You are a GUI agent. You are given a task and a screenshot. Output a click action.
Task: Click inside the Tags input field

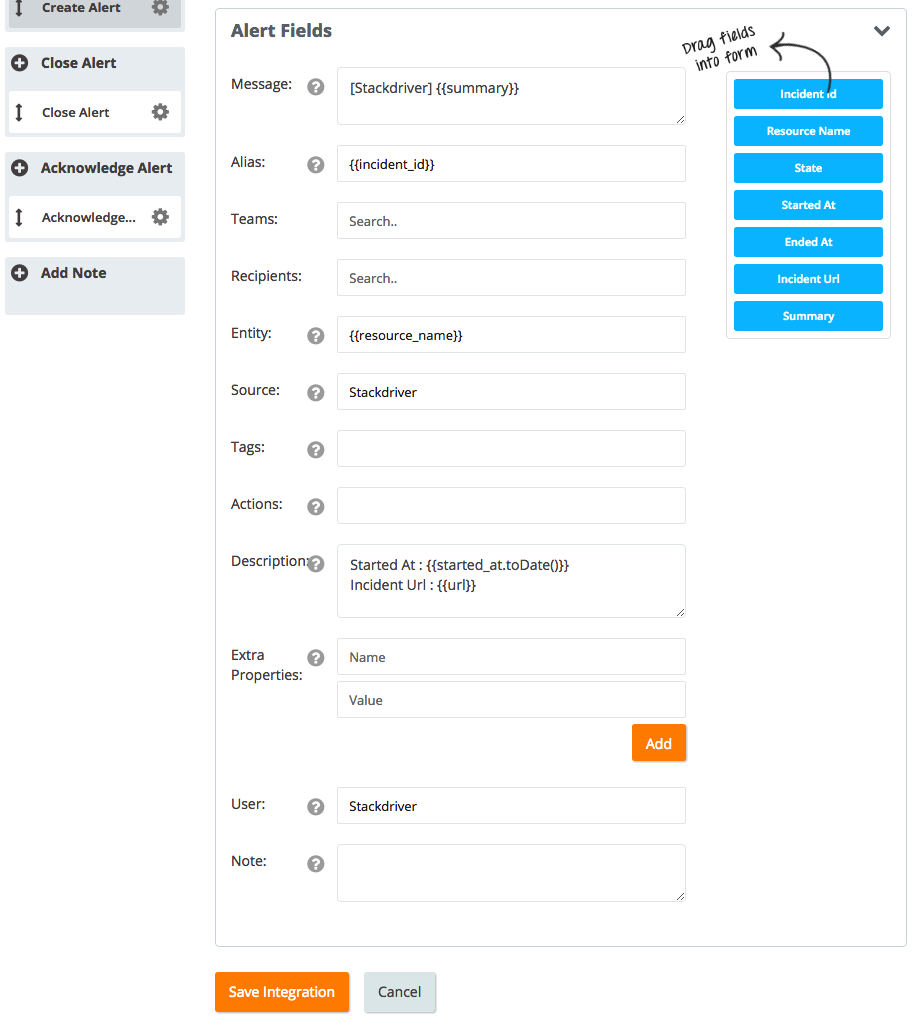click(x=510, y=448)
